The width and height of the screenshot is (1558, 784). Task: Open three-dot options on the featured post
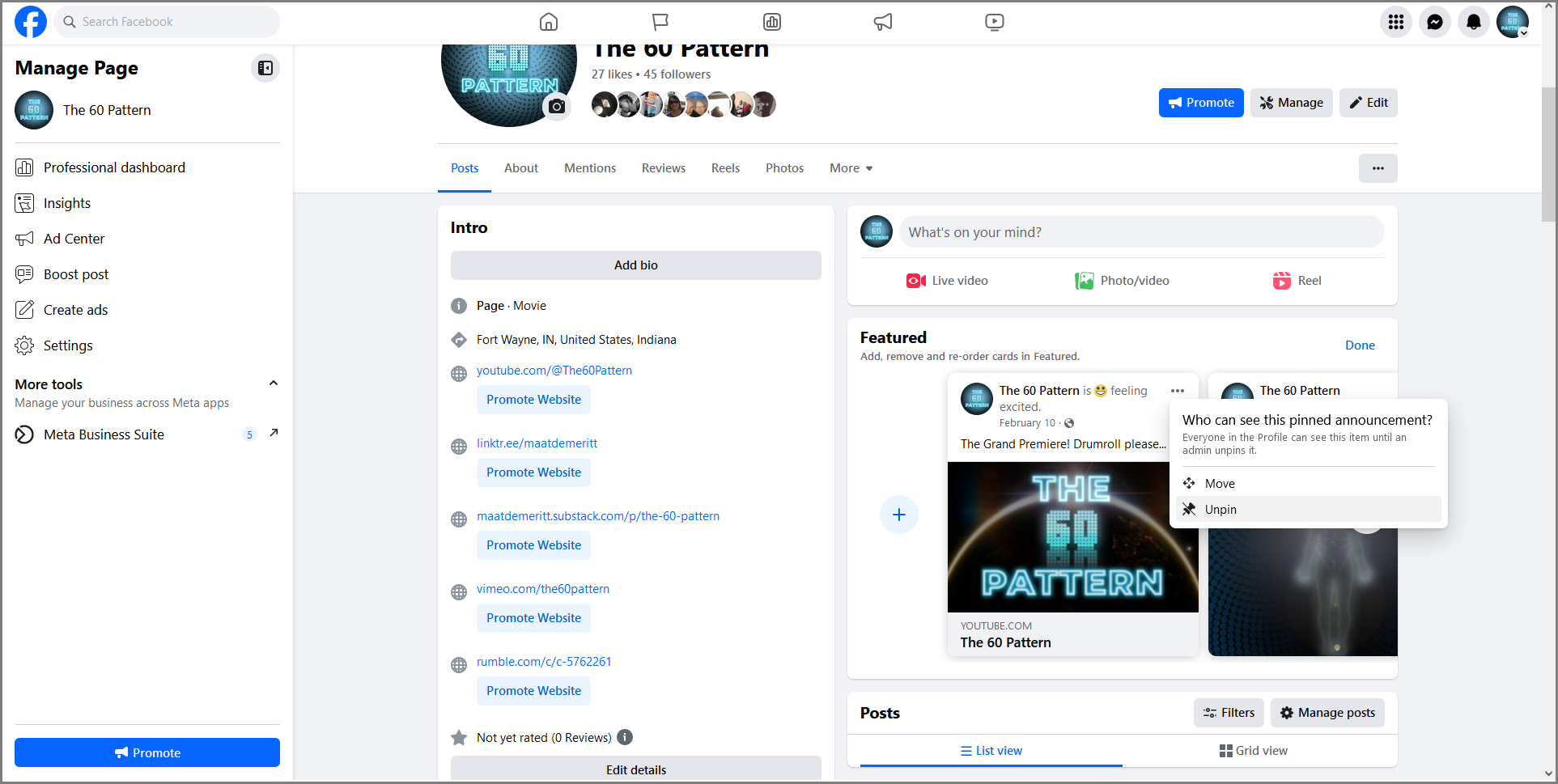[1178, 391]
